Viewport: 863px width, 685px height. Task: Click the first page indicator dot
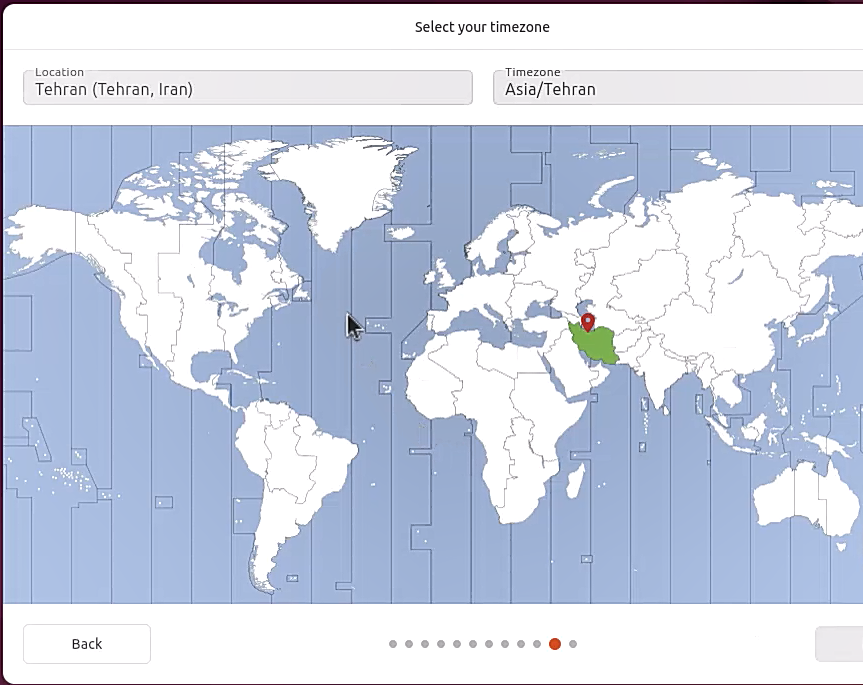393,644
